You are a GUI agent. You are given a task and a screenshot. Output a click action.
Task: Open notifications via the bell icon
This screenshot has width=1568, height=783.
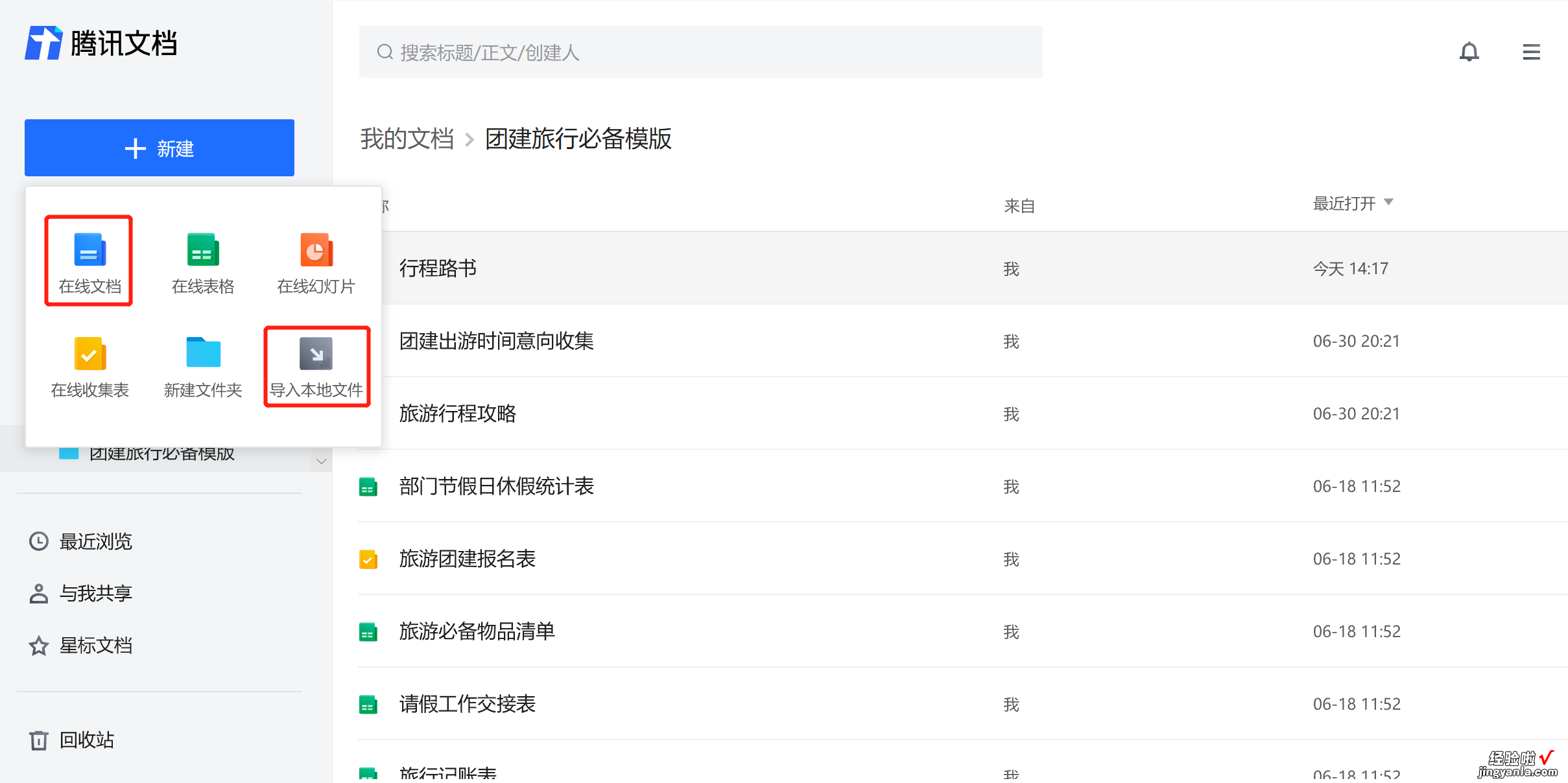pos(1469,52)
